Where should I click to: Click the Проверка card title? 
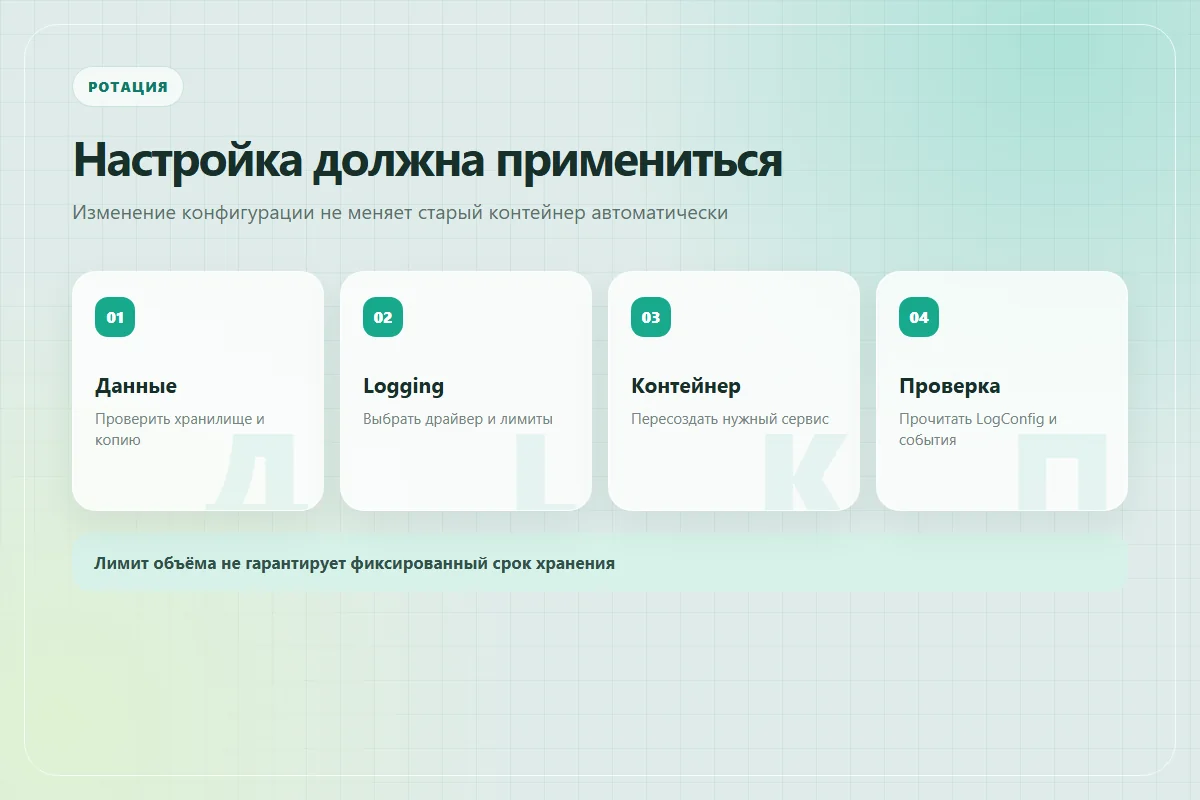pyautogui.click(x=949, y=386)
